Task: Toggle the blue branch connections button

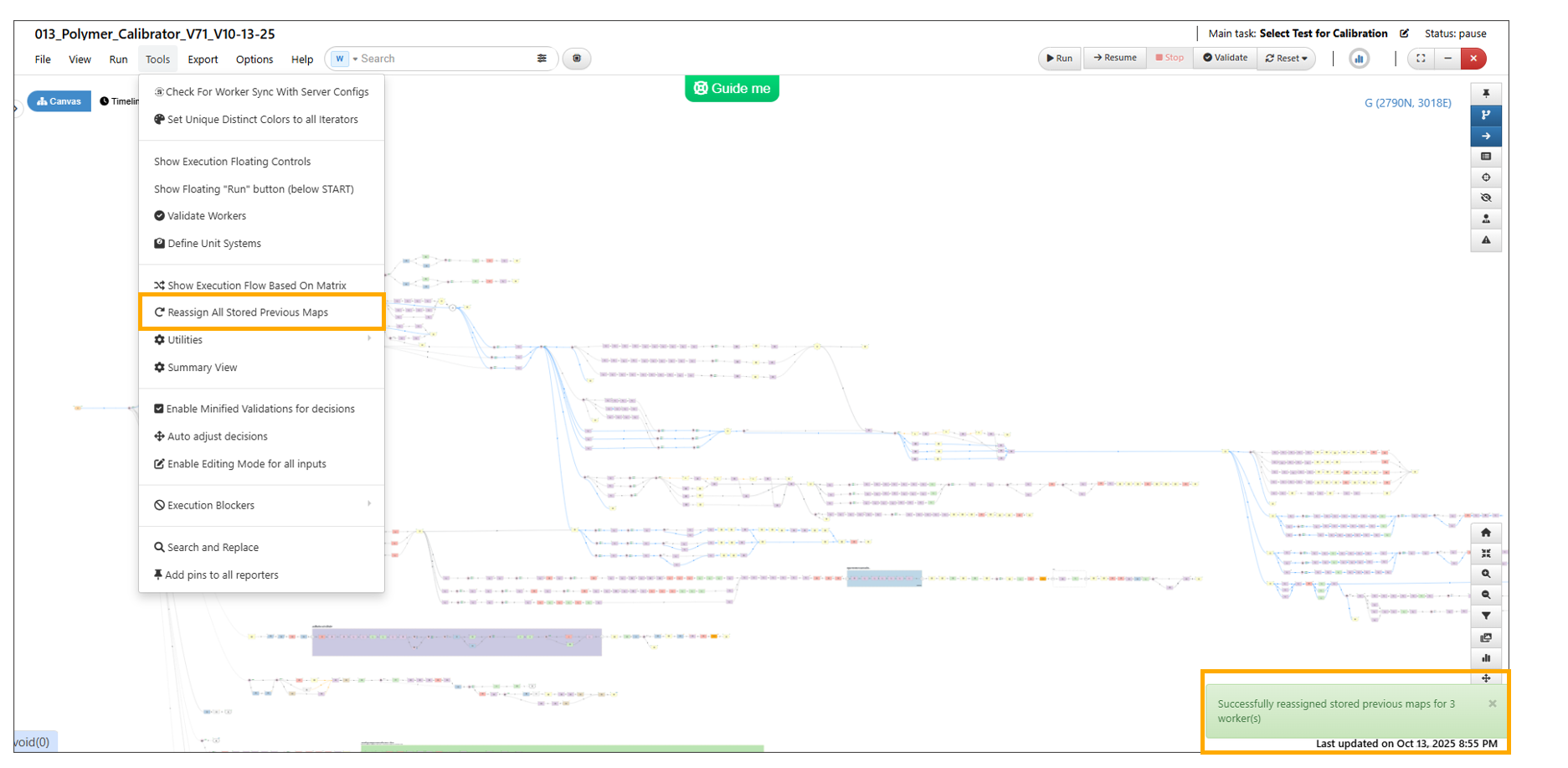Action: point(1485,115)
